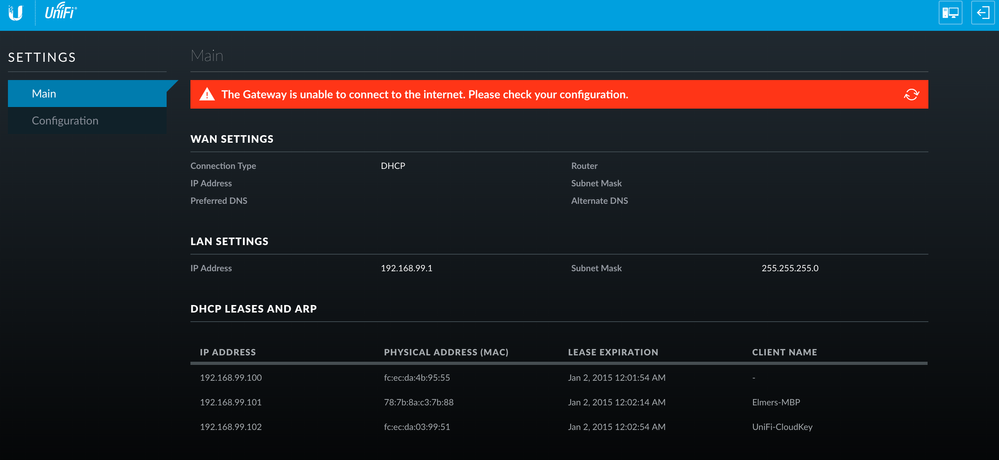999x460 pixels.
Task: Click the DHCP connection type value
Action: (393, 166)
